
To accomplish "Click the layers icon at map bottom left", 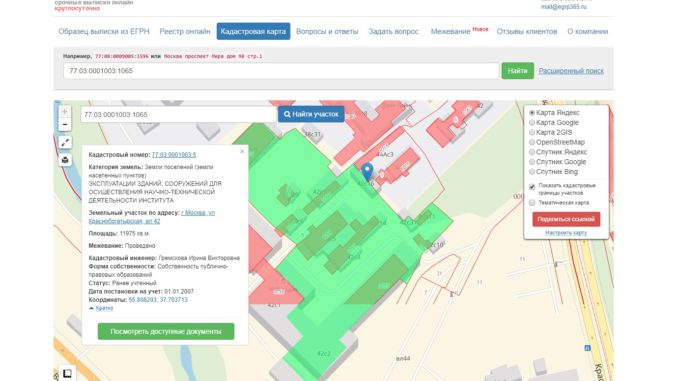I will click(67, 373).
